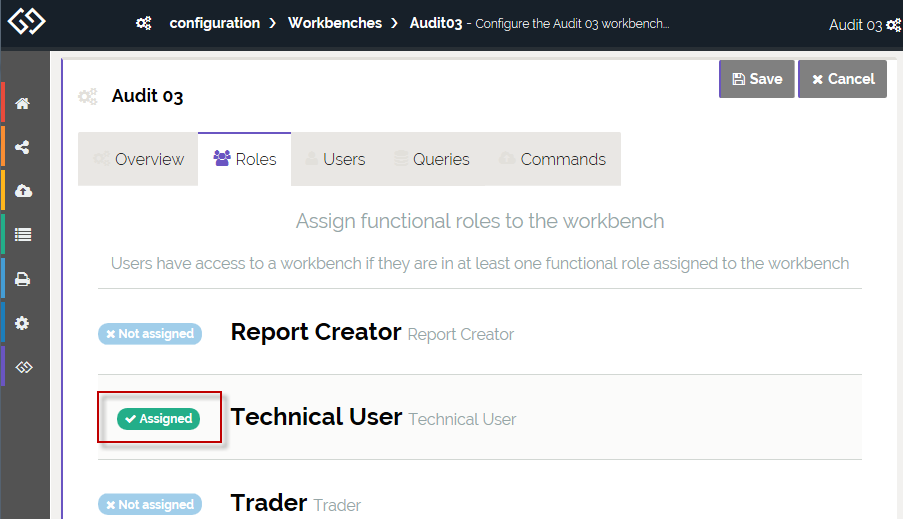Click the printer icon in the sidebar

pos(22,279)
